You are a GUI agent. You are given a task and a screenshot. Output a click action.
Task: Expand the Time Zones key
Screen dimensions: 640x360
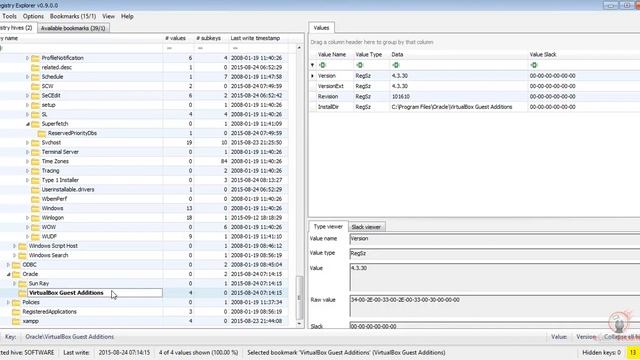tap(28, 161)
